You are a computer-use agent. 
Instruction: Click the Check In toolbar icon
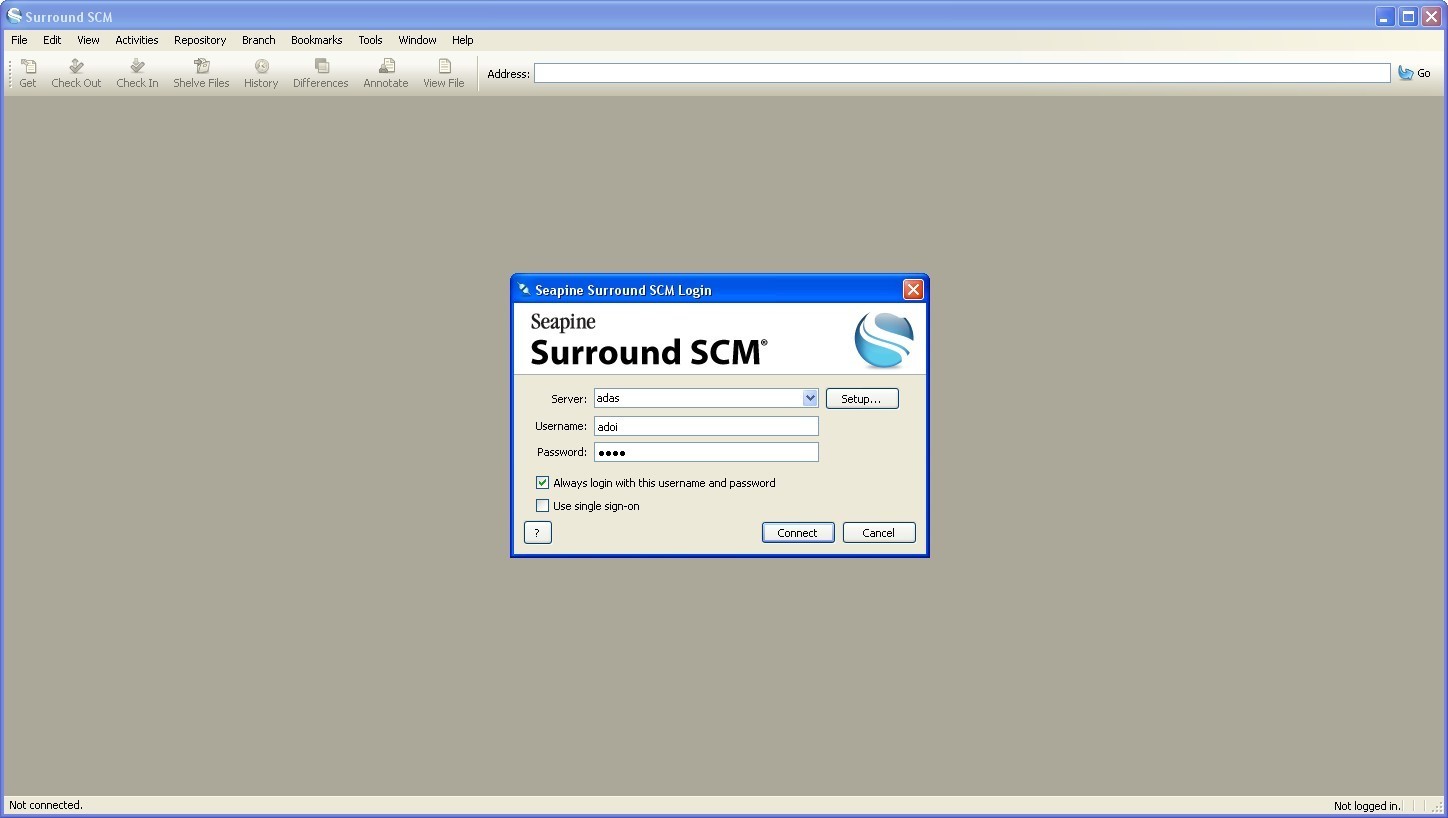[x=137, y=73]
